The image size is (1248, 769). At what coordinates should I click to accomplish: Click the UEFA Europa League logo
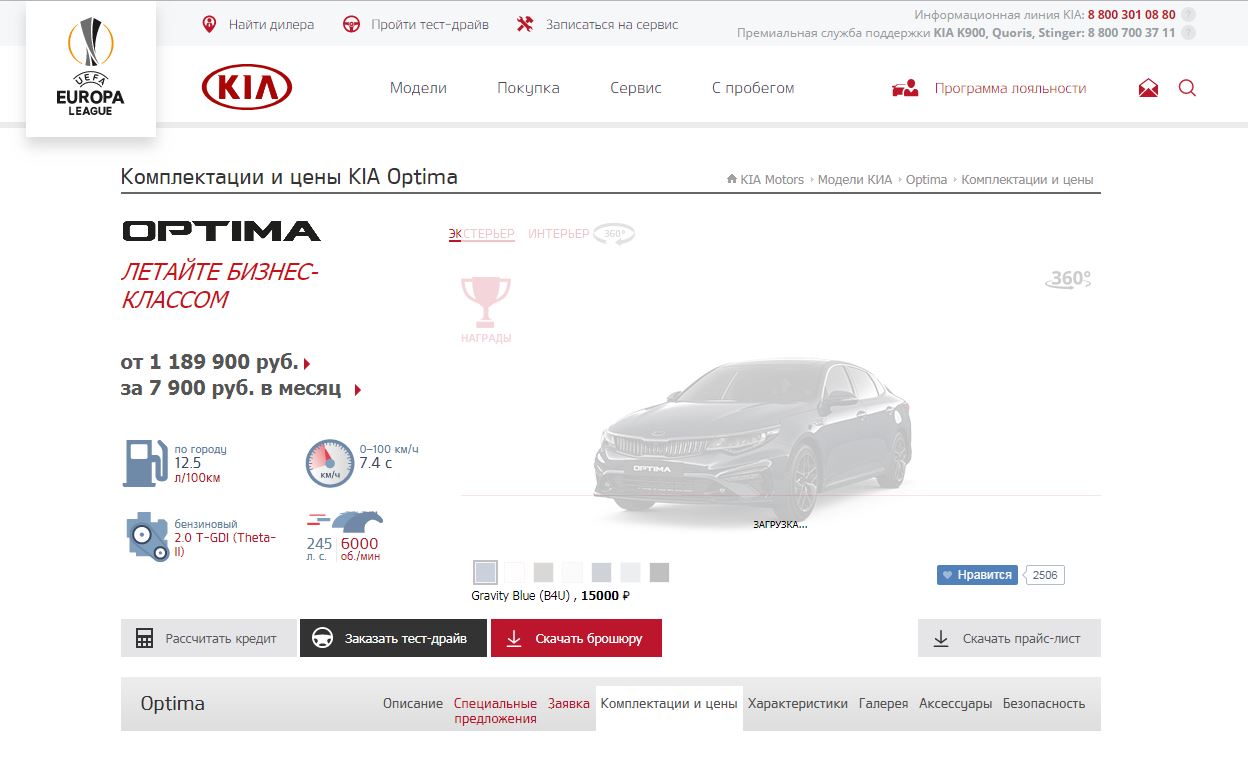pos(91,68)
